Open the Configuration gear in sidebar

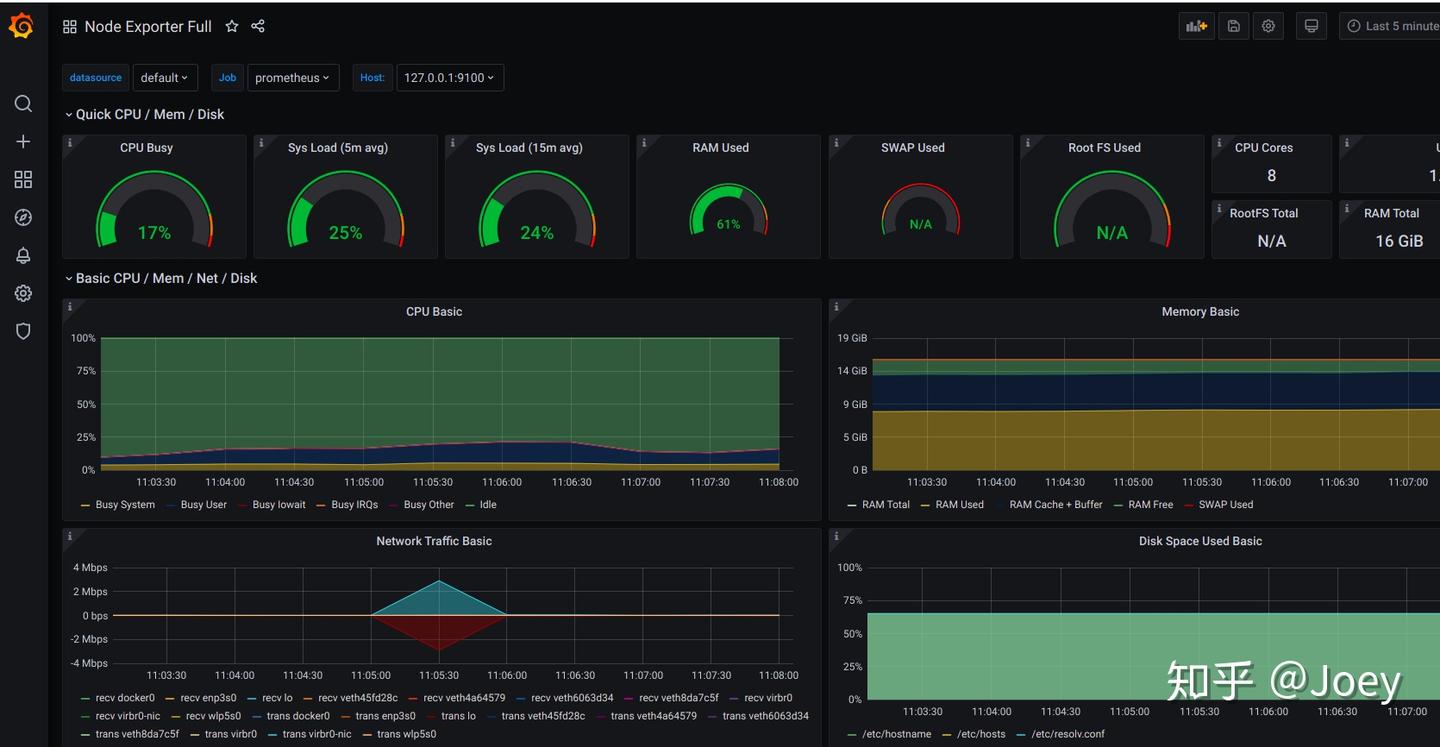[x=23, y=294]
